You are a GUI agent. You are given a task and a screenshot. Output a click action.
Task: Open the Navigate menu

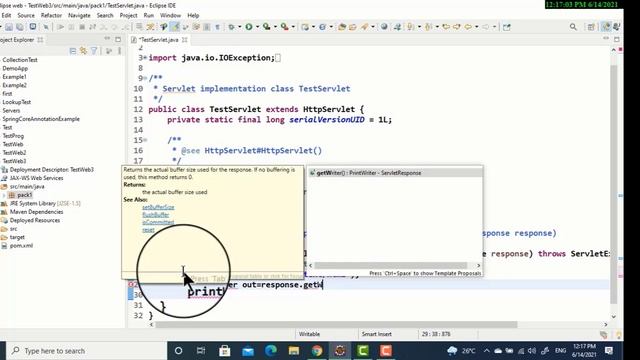(79, 15)
